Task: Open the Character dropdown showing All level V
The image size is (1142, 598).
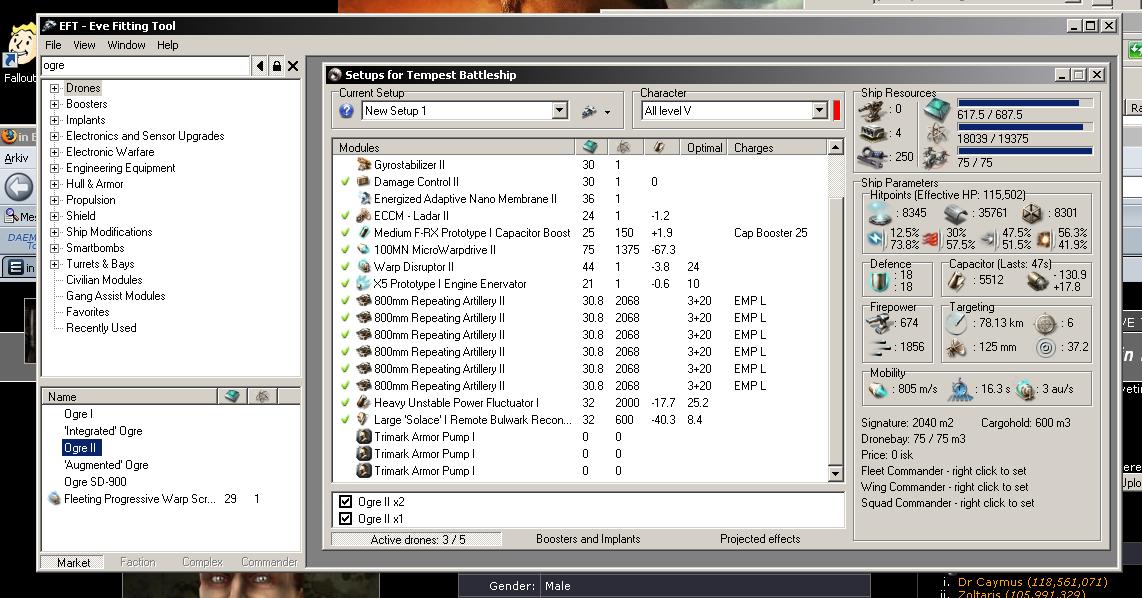Action: click(x=819, y=111)
